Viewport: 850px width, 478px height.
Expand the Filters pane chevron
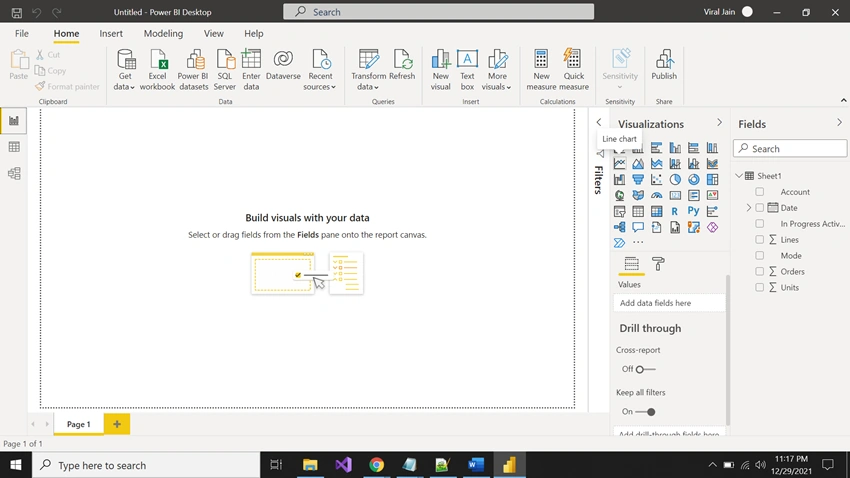598,122
